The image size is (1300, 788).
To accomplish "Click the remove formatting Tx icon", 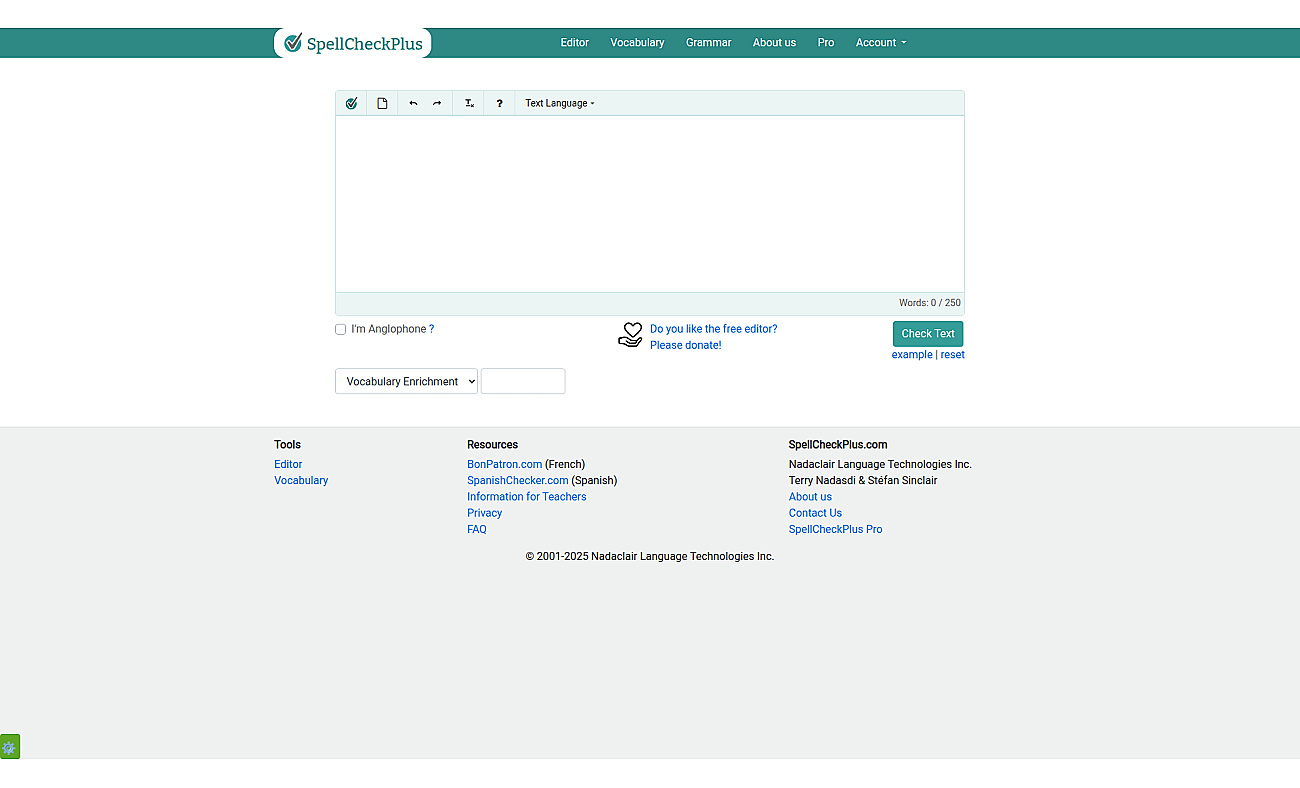I will pyautogui.click(x=469, y=103).
